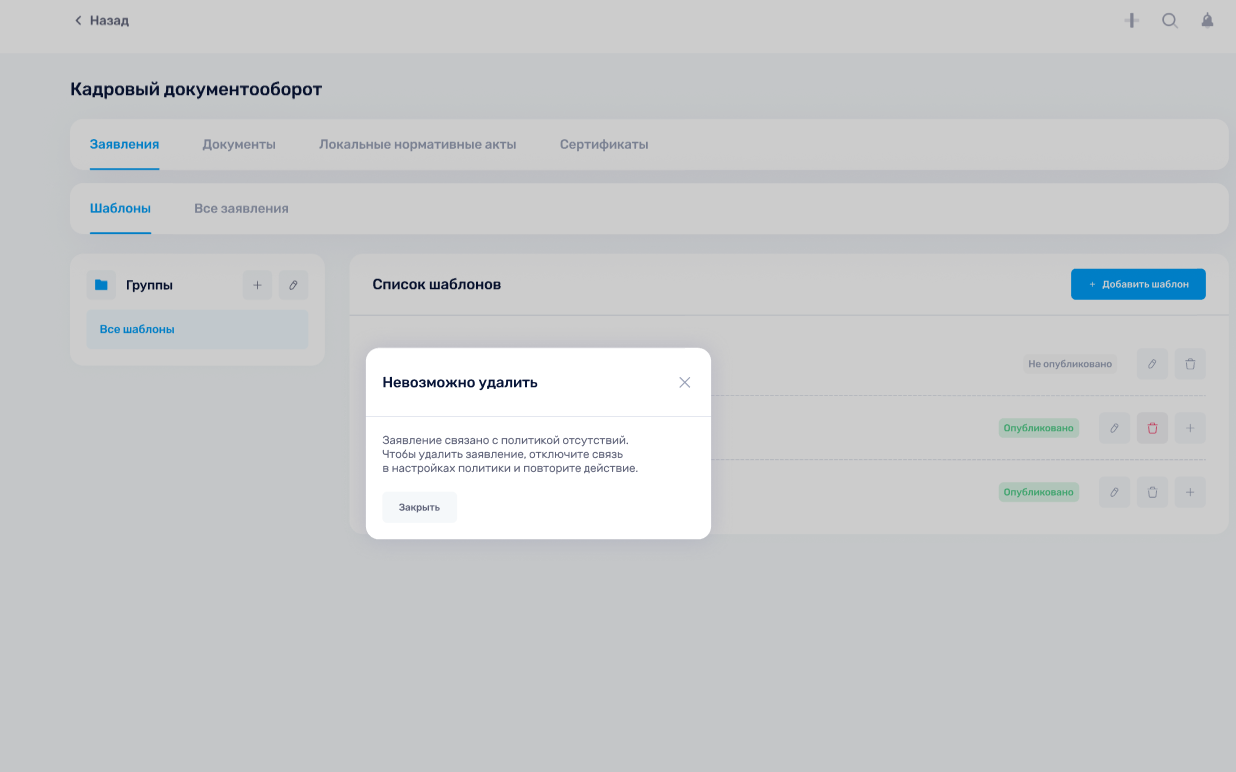The height and width of the screenshot is (772, 1236).
Task: Open search using the magnifier icon
Action: click(x=1169, y=20)
